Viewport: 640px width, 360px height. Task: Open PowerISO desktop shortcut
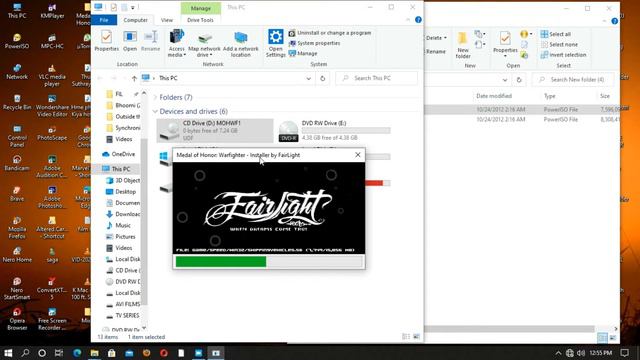(x=17, y=42)
